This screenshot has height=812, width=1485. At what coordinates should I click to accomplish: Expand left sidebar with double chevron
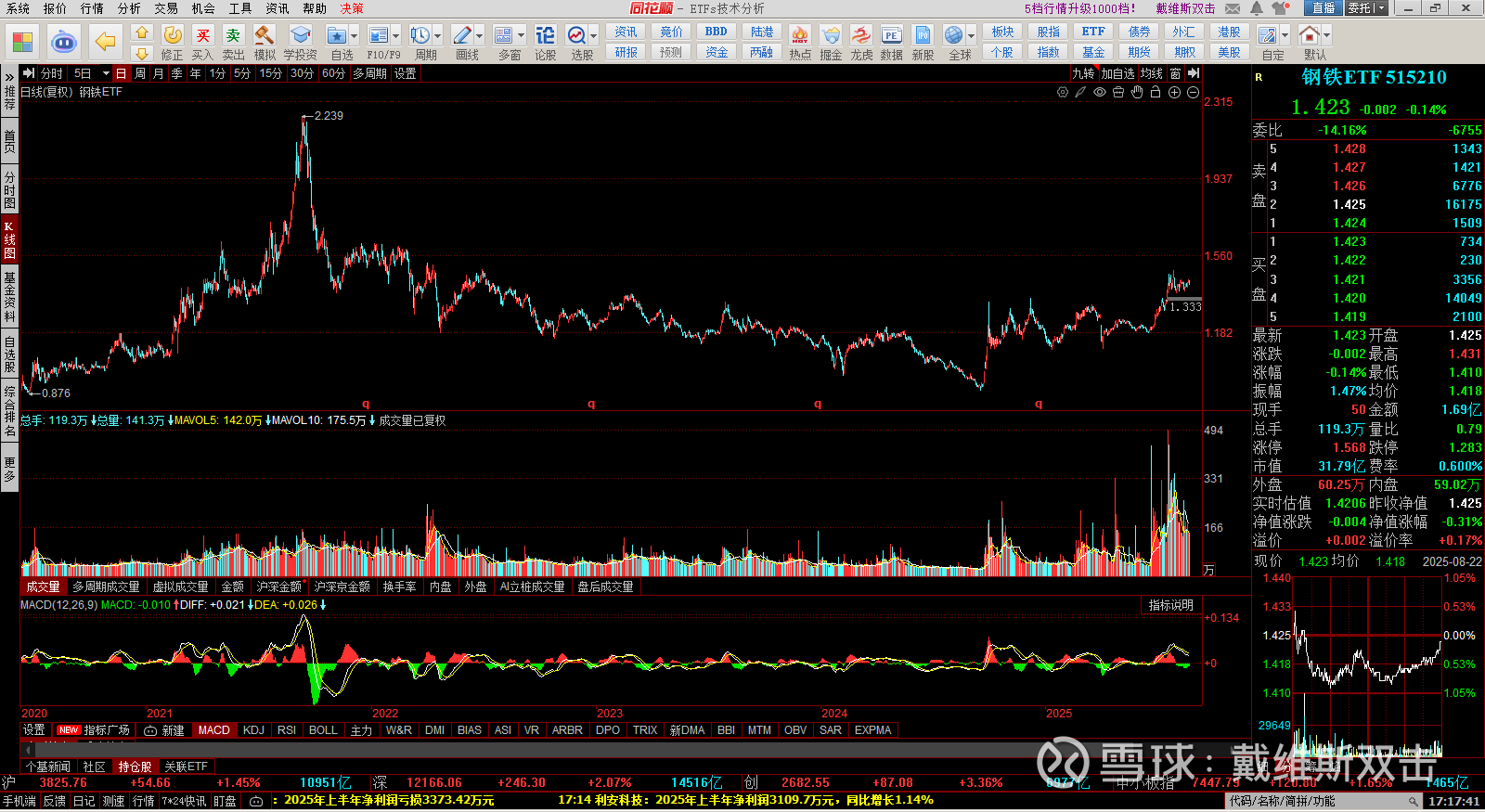9,75
